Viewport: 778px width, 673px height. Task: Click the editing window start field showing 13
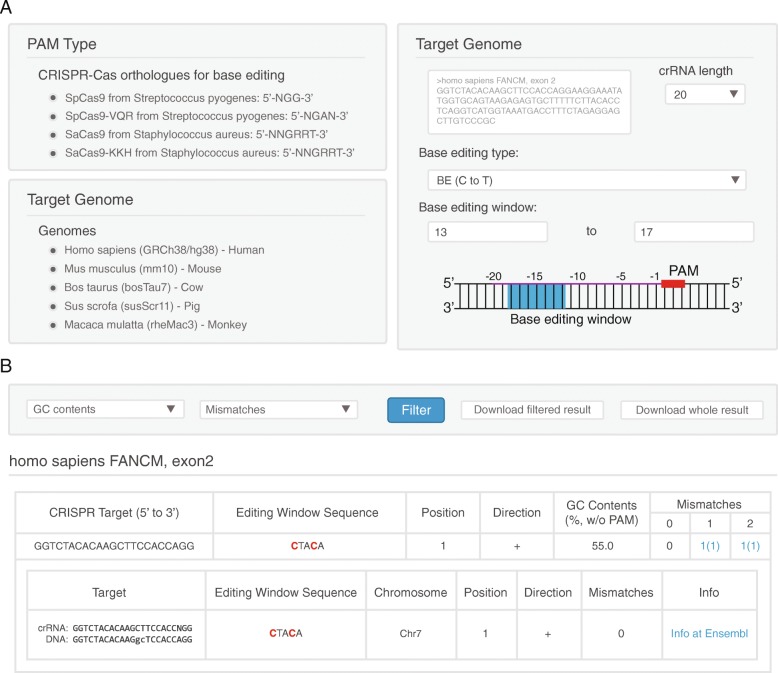[x=488, y=232]
